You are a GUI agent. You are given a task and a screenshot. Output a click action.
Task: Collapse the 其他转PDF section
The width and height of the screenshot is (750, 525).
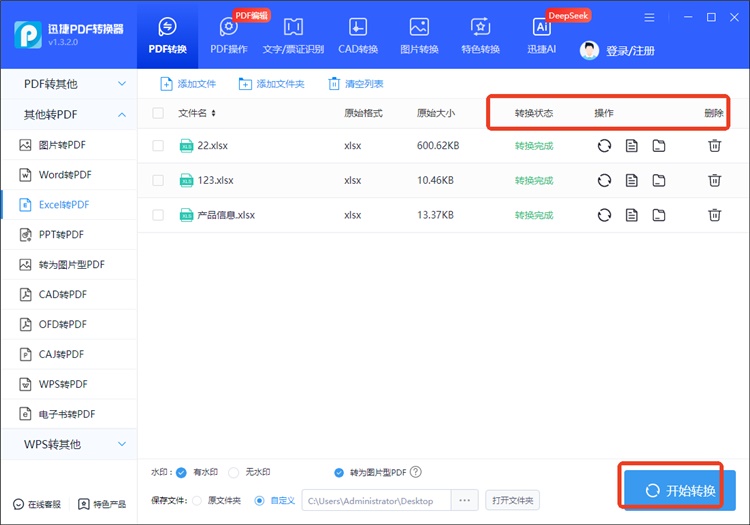coord(69,115)
